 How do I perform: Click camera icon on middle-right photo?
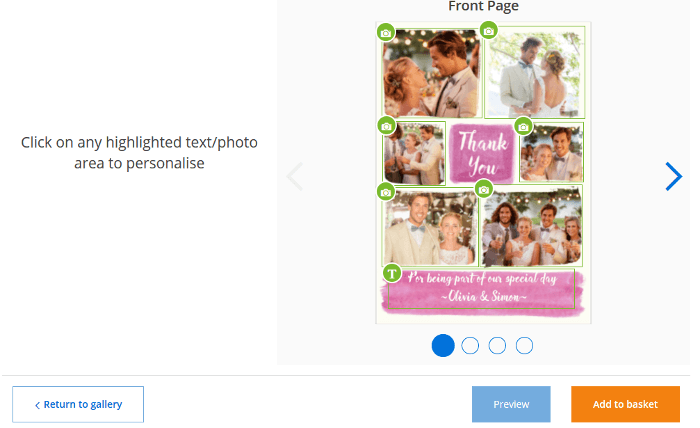pyautogui.click(x=523, y=127)
